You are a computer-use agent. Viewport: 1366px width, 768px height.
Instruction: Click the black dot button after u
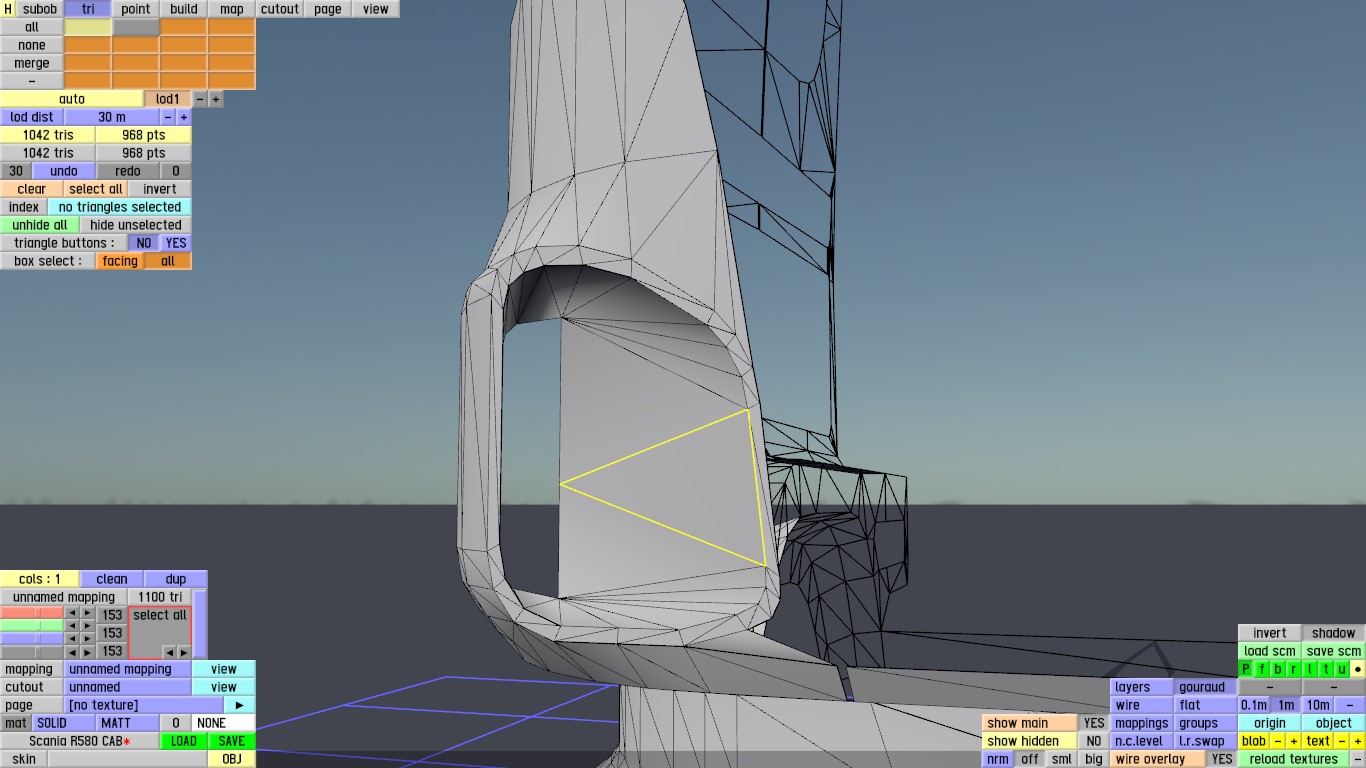[x=1358, y=669]
